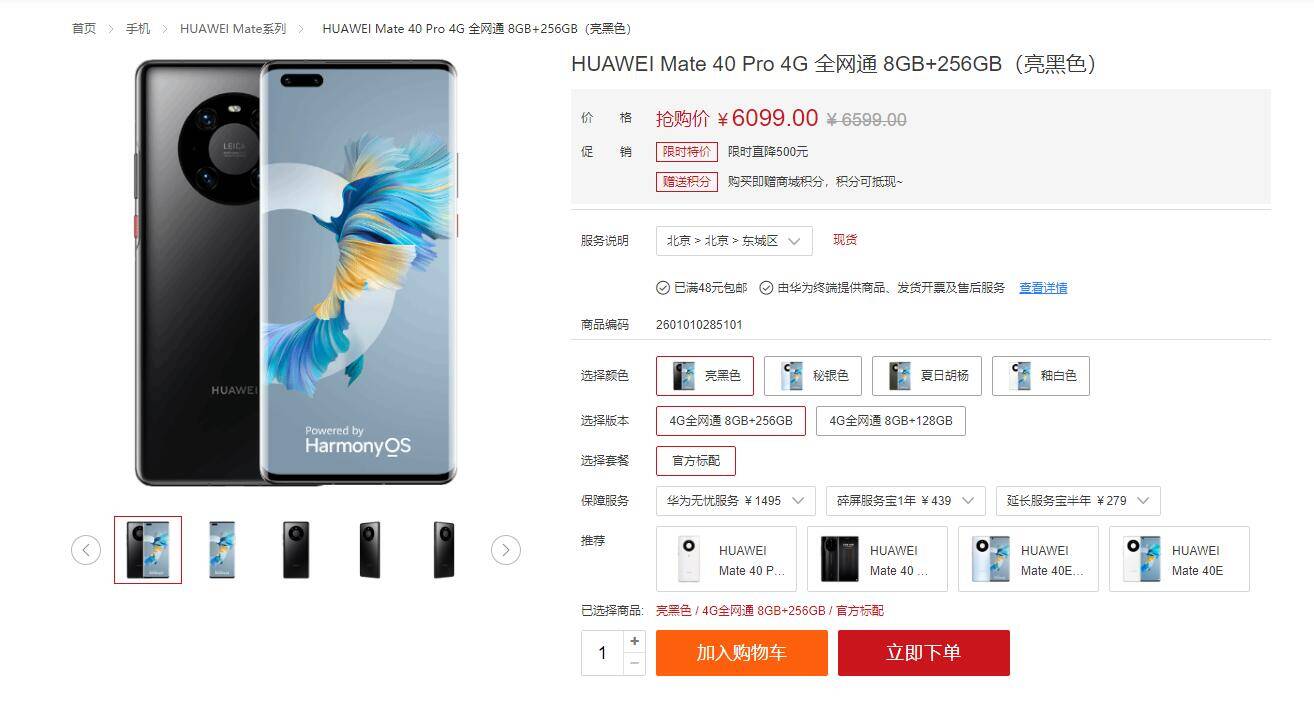Expand the 碎屏服务宝1年 ¥439 dropdown
1314x722 pixels.
pos(906,501)
